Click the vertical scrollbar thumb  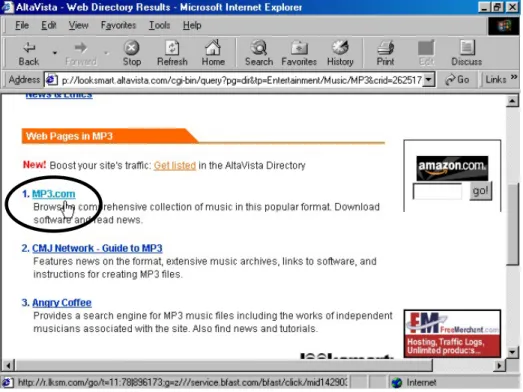click(x=512, y=224)
